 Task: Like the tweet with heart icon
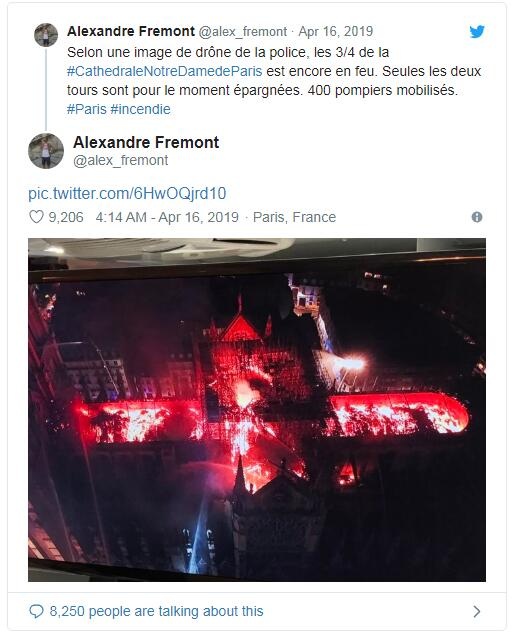[36, 217]
